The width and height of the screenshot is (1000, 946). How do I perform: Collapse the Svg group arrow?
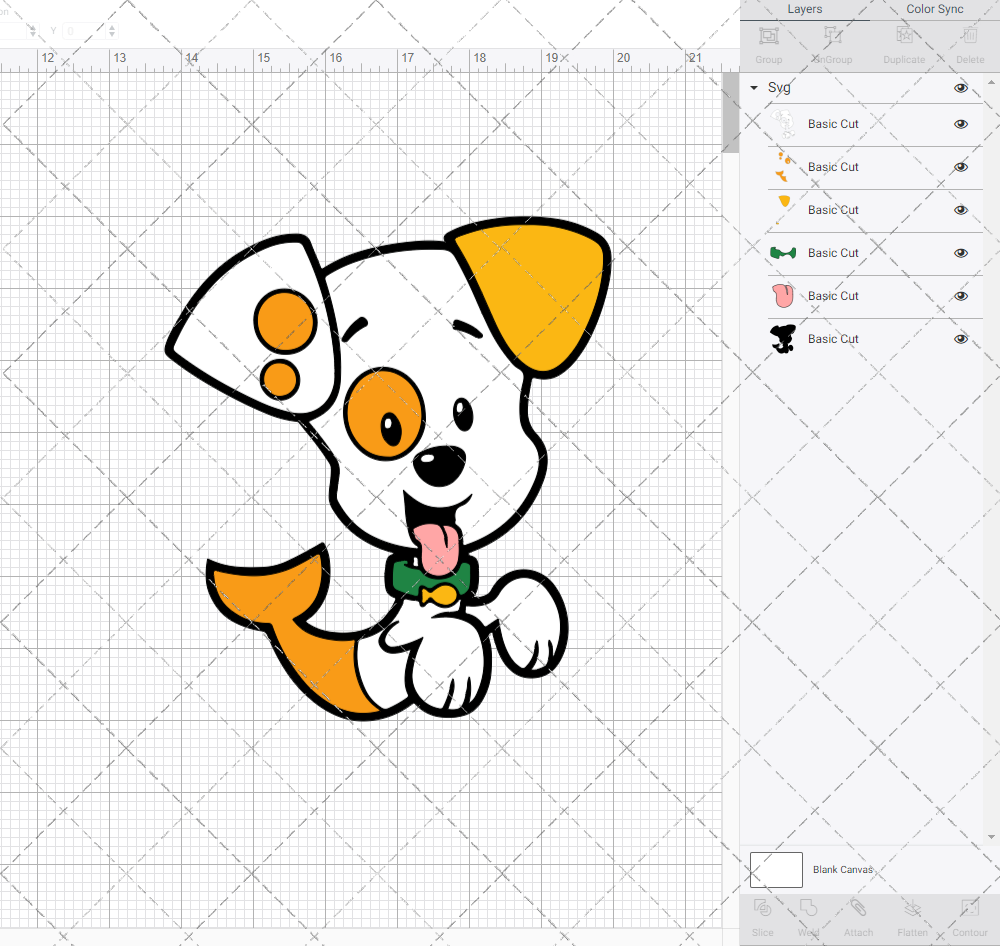(x=754, y=87)
